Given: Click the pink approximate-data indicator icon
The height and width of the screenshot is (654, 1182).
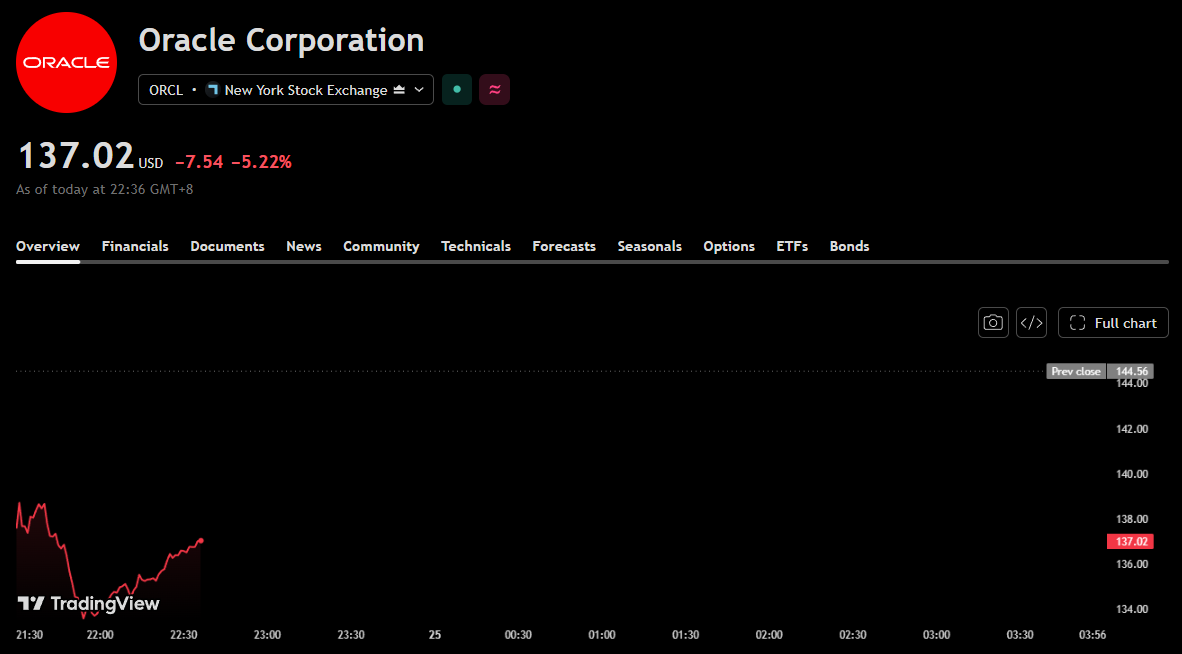Looking at the screenshot, I should (495, 90).
